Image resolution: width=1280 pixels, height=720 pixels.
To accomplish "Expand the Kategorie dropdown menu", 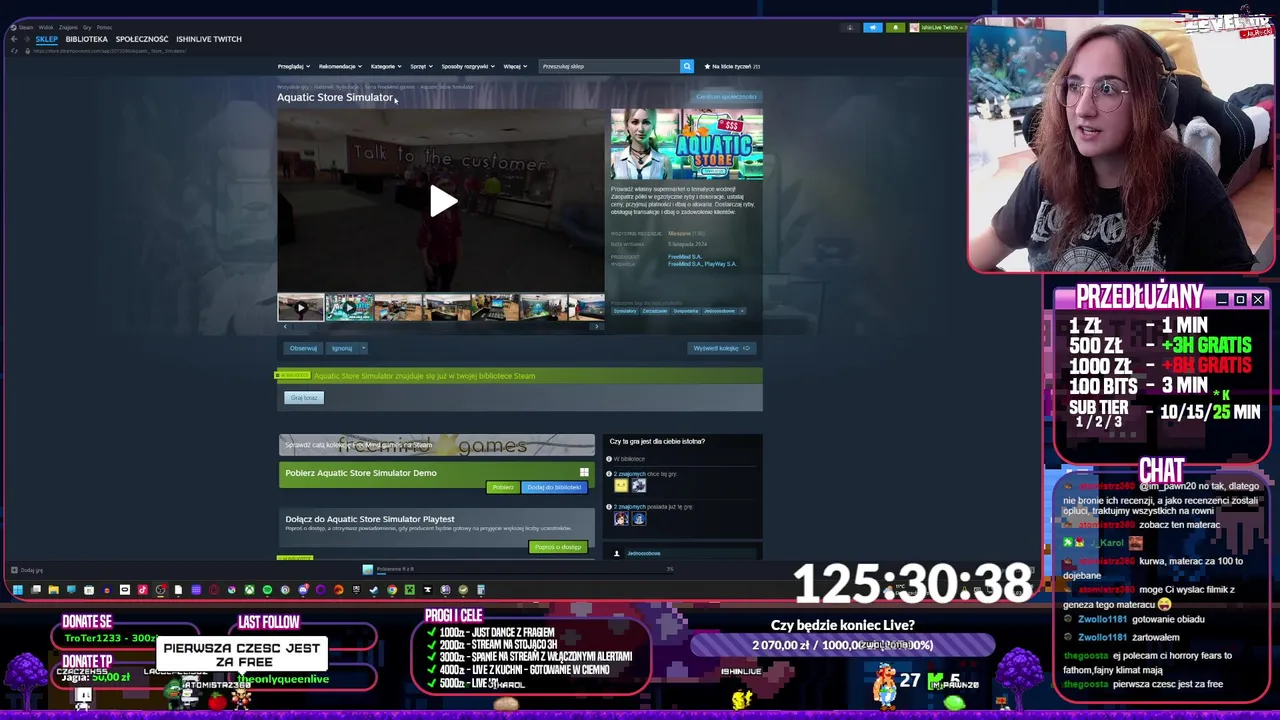I will click(385, 66).
